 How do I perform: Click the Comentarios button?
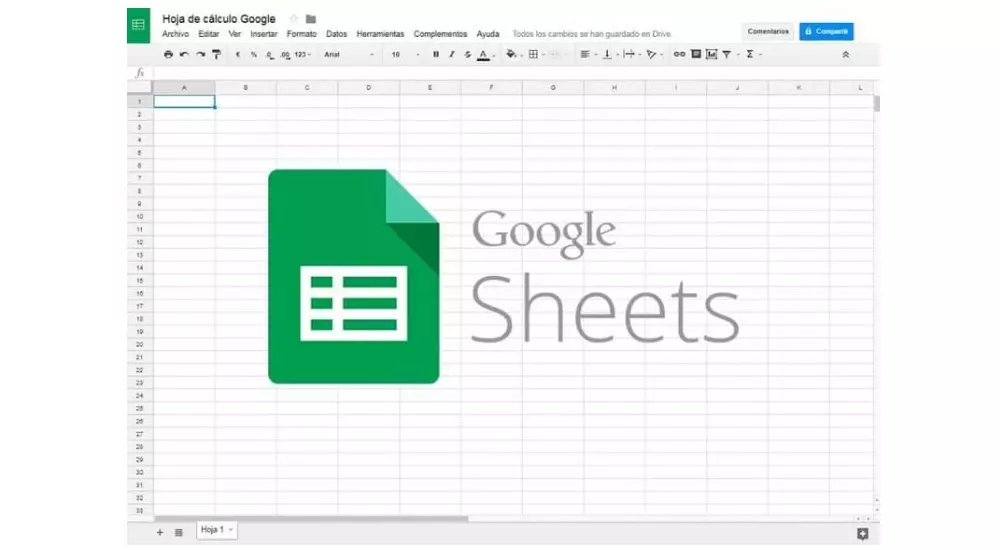768,31
